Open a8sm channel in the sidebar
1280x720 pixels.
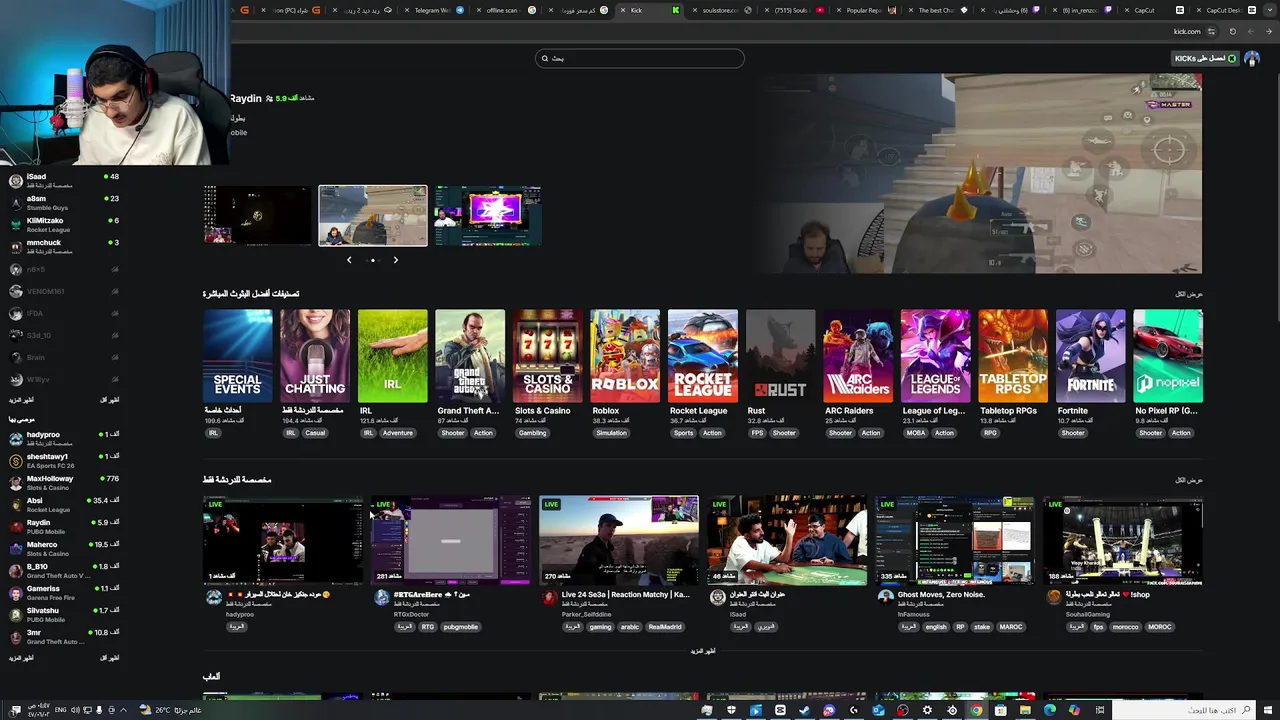pyautogui.click(x=62, y=203)
